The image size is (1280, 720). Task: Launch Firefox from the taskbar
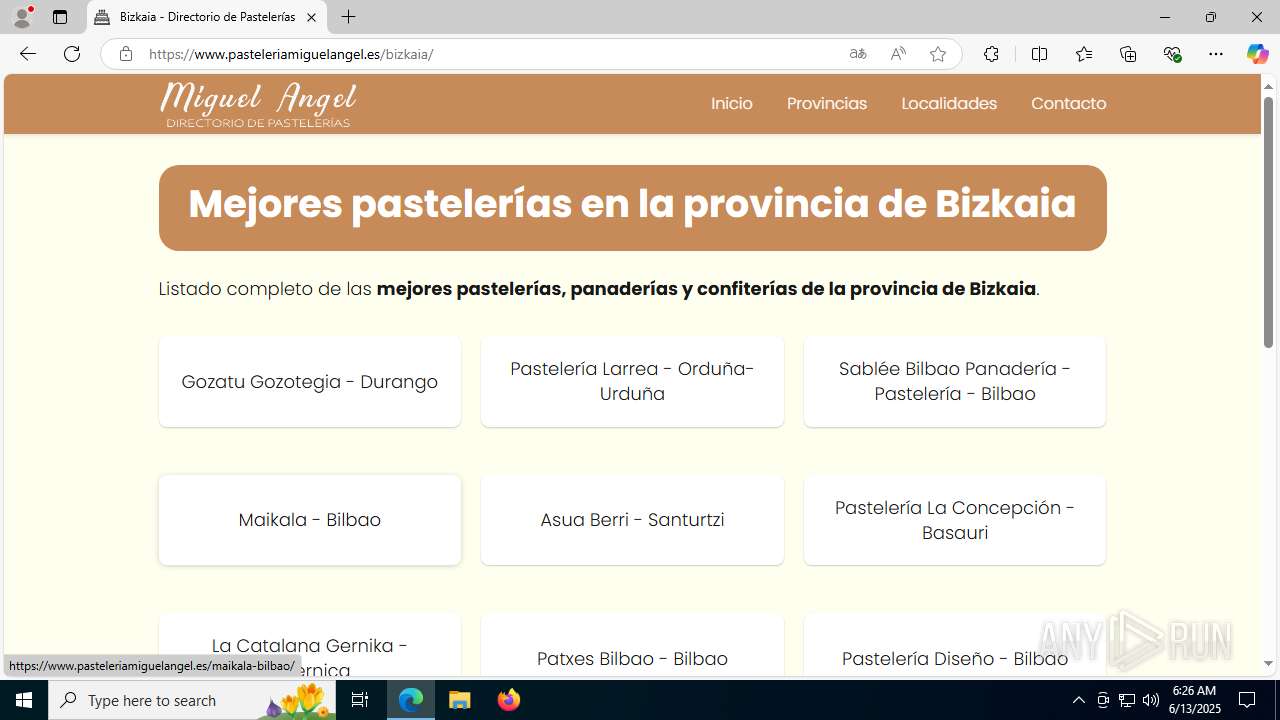tap(509, 700)
